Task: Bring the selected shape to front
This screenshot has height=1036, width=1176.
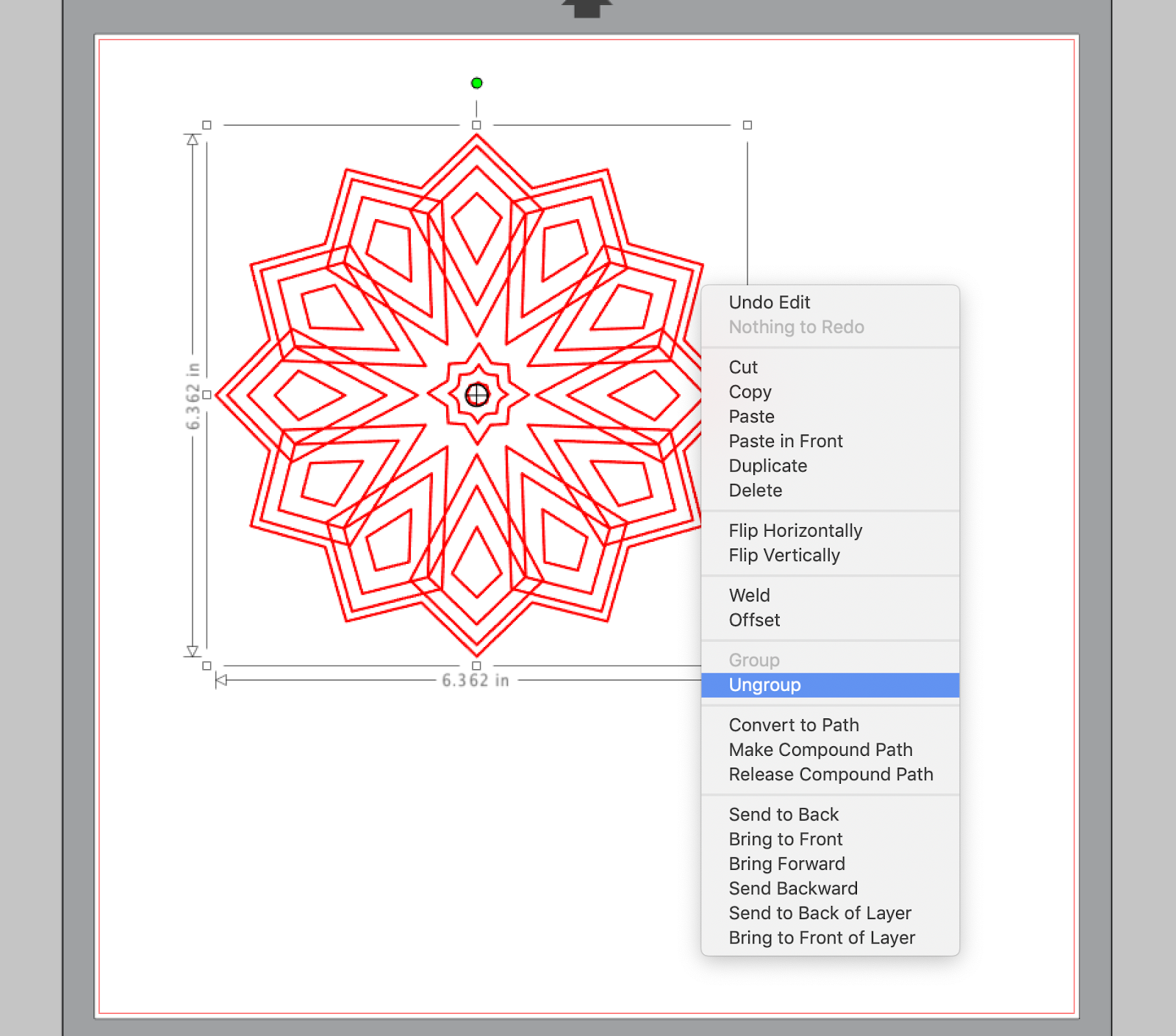Action: 786,839
